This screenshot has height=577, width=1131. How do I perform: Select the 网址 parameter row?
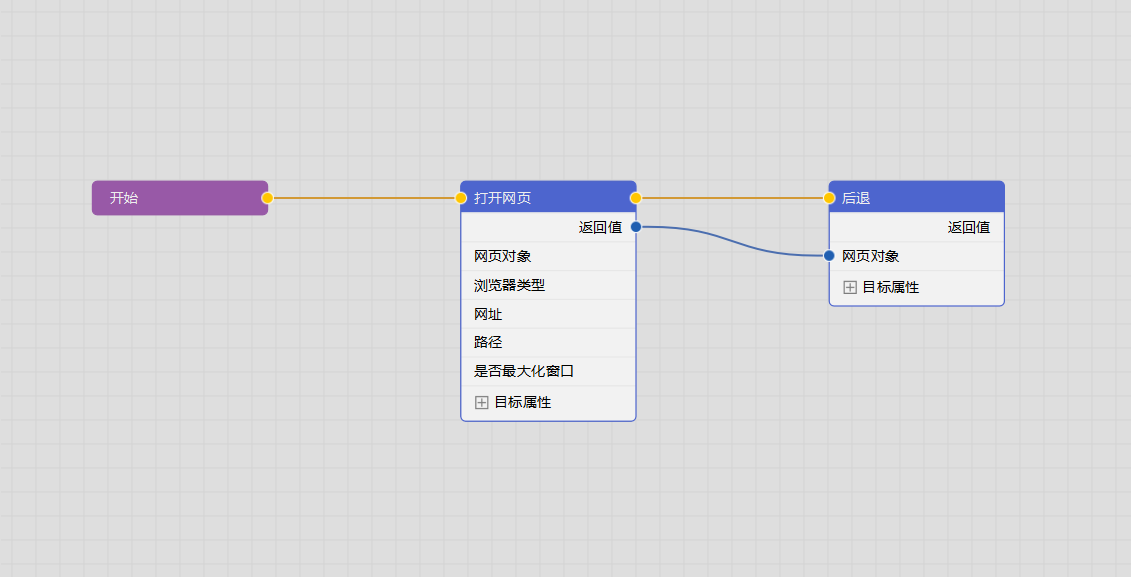(x=548, y=314)
